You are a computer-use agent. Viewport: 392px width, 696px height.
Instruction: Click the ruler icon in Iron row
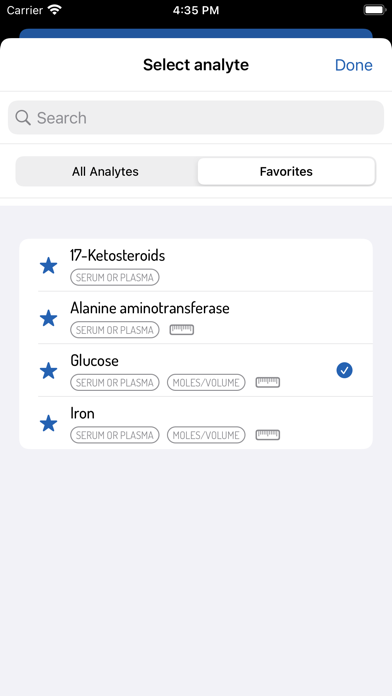tap(268, 435)
